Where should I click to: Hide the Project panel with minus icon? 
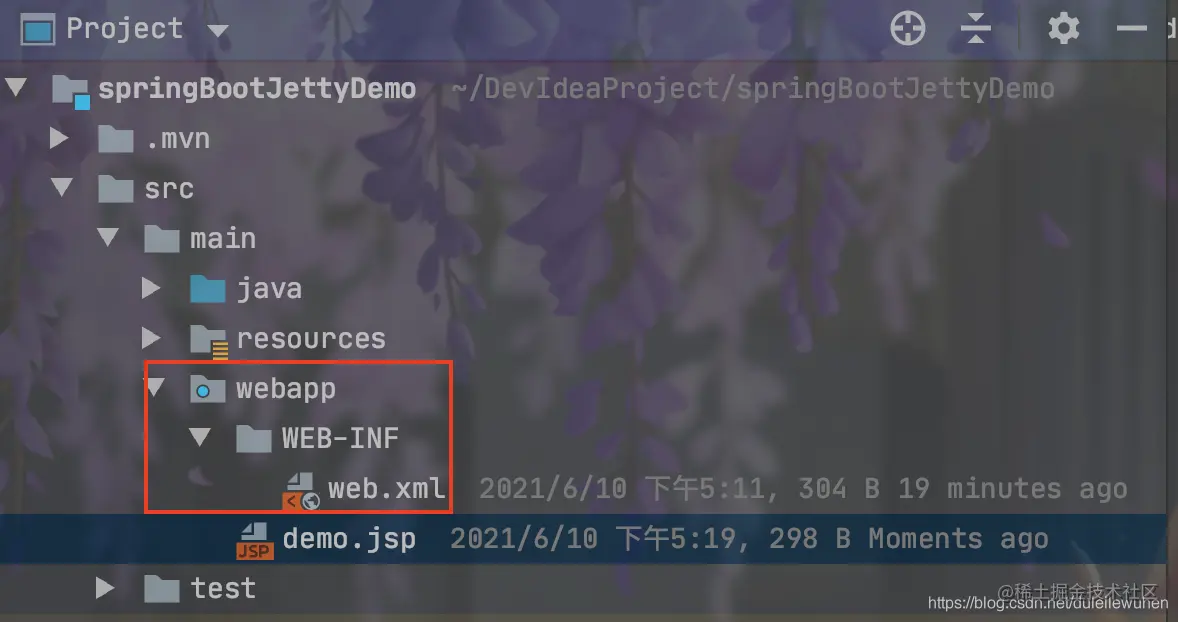(x=1131, y=29)
